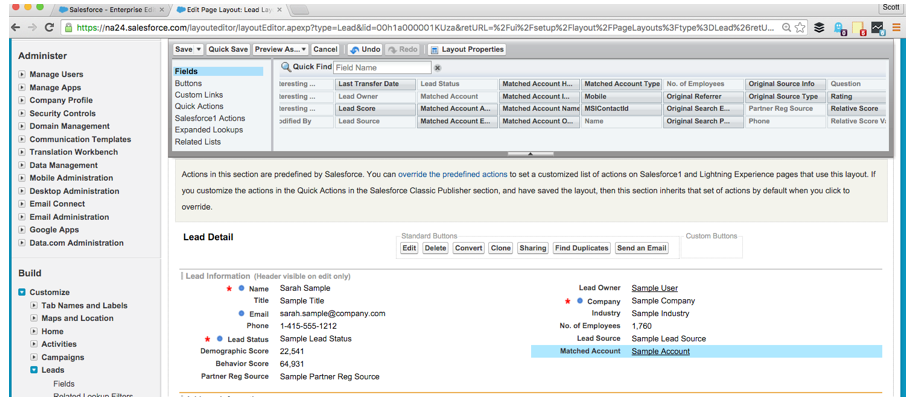The height and width of the screenshot is (407, 913).
Task: Collapse the Leads tree node
Action: click(34, 370)
